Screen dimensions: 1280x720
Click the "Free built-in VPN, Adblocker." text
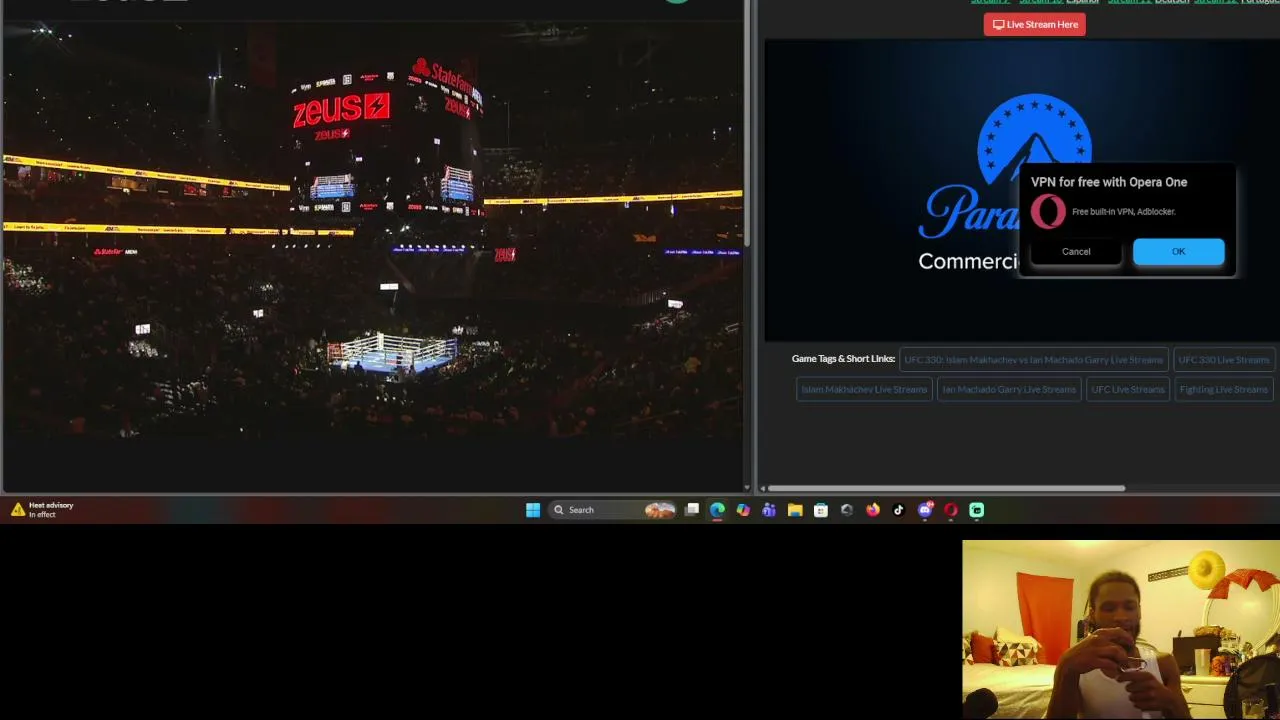point(1124,212)
